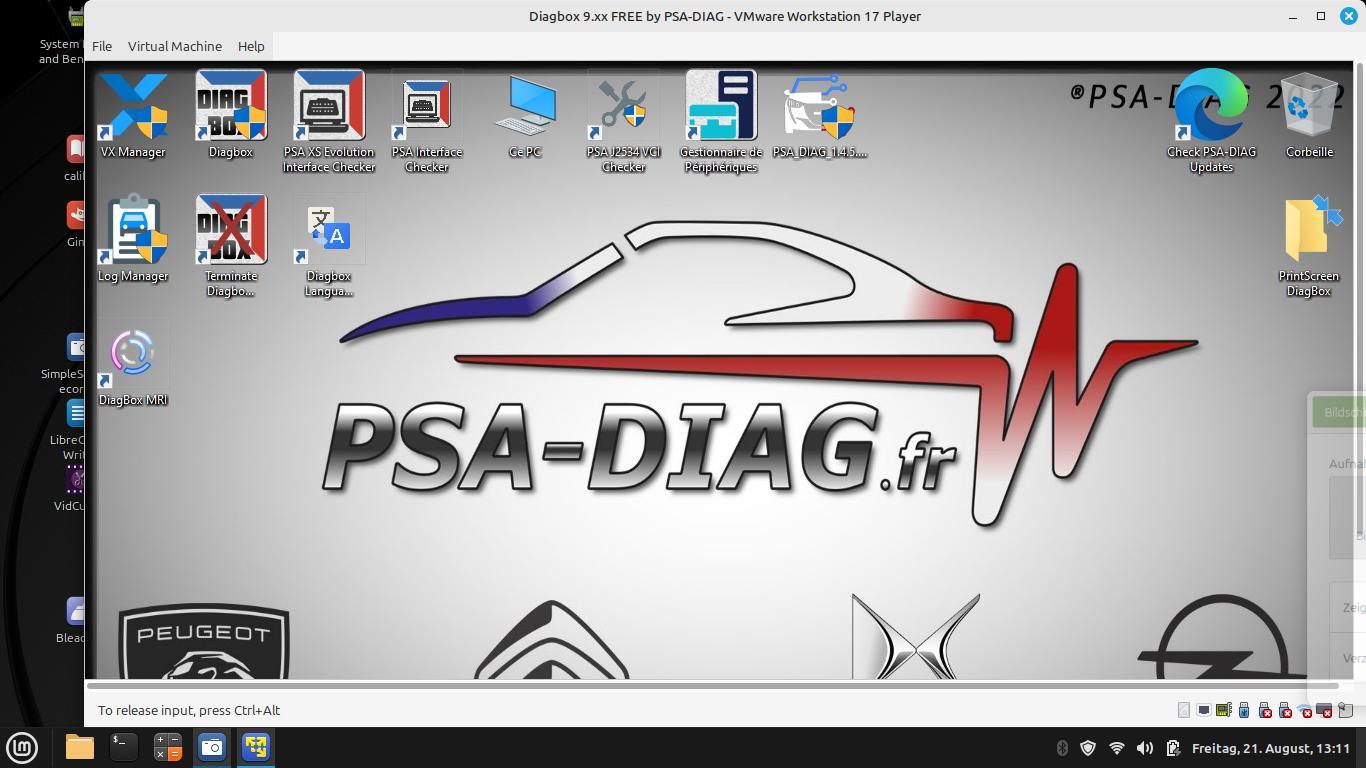Open the Wi-Fi network tray menu
Image resolution: width=1366 pixels, height=768 pixels.
[1117, 748]
